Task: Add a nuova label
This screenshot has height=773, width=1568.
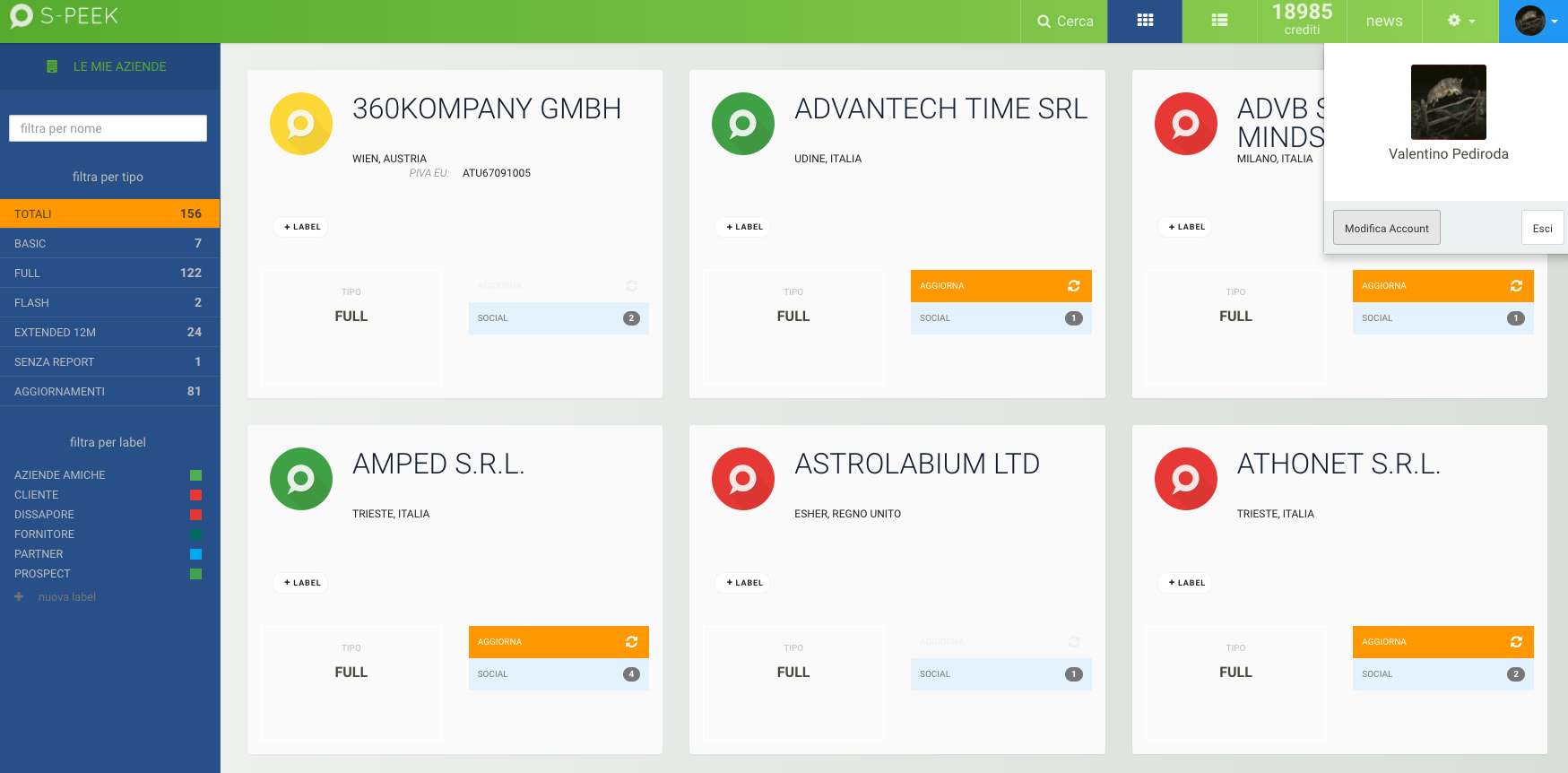Action: pos(66,597)
